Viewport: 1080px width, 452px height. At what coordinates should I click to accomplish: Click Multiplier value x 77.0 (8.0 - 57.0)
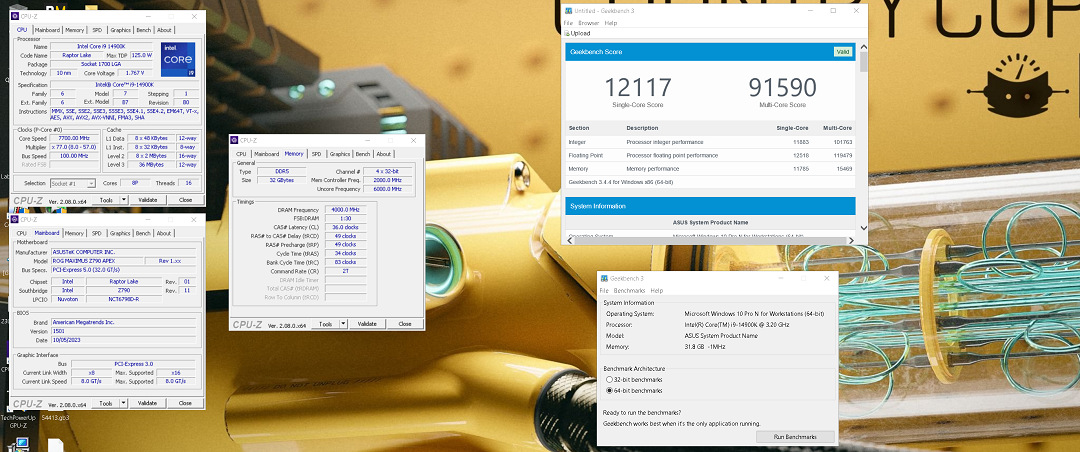point(72,147)
